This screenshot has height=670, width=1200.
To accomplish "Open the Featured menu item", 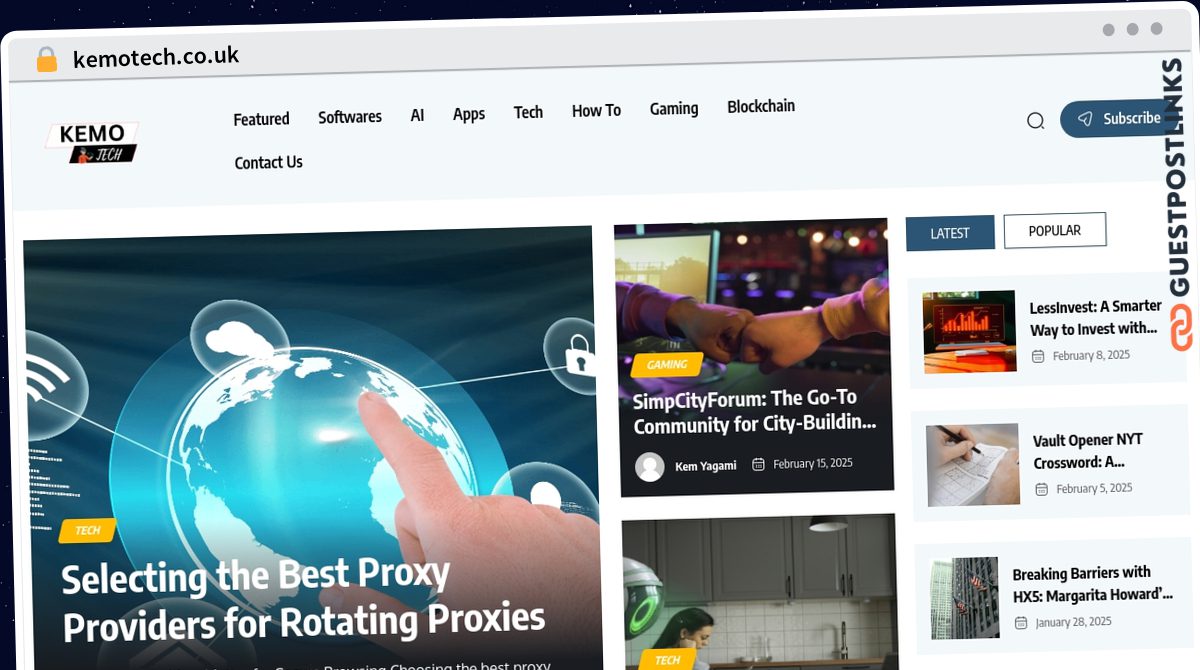I will tap(261, 119).
